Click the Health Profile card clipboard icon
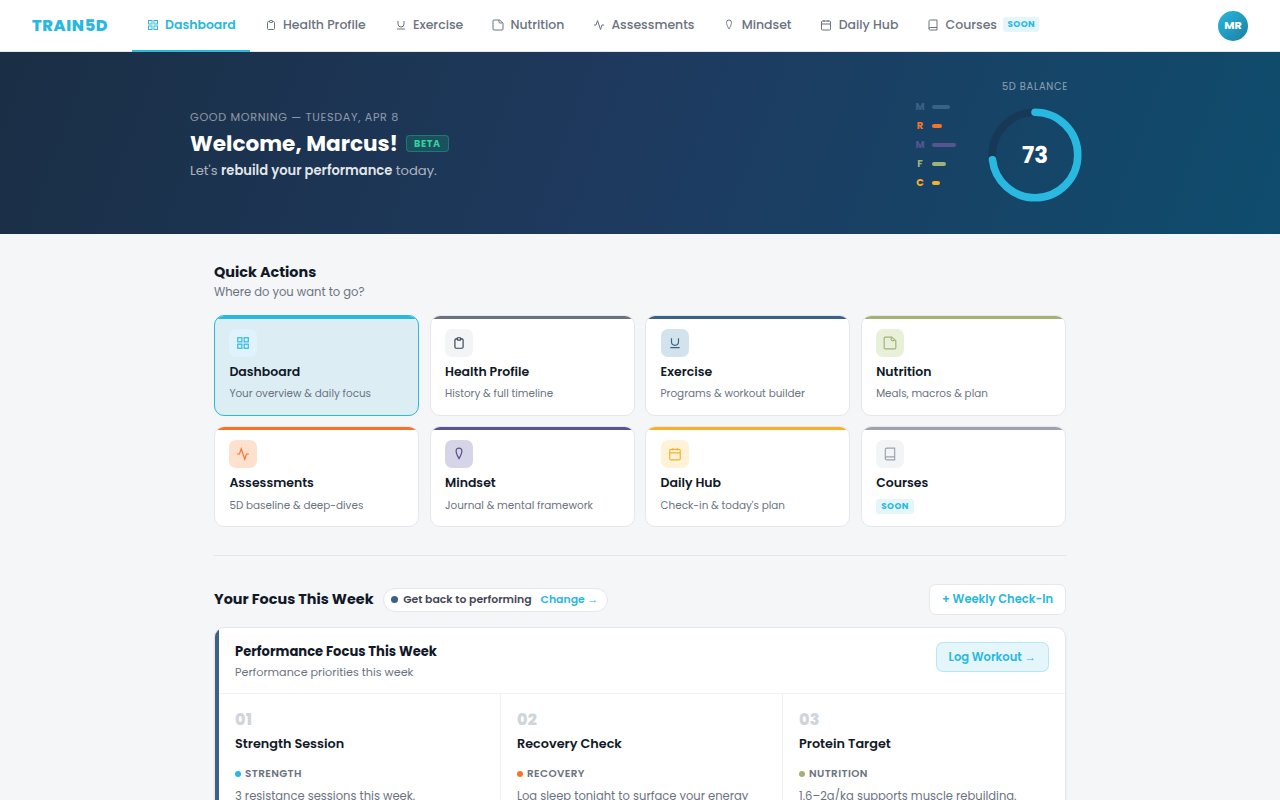Image resolution: width=1280 pixels, height=800 pixels. click(459, 343)
